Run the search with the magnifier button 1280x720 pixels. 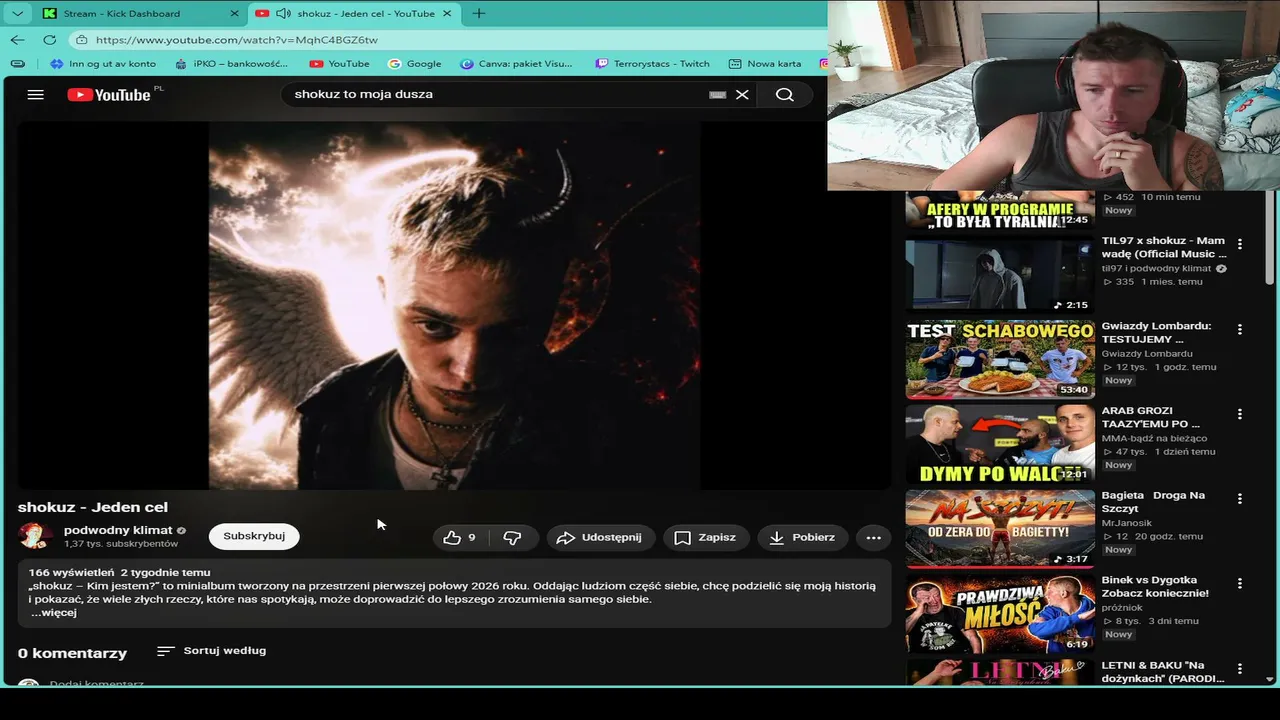tap(785, 94)
